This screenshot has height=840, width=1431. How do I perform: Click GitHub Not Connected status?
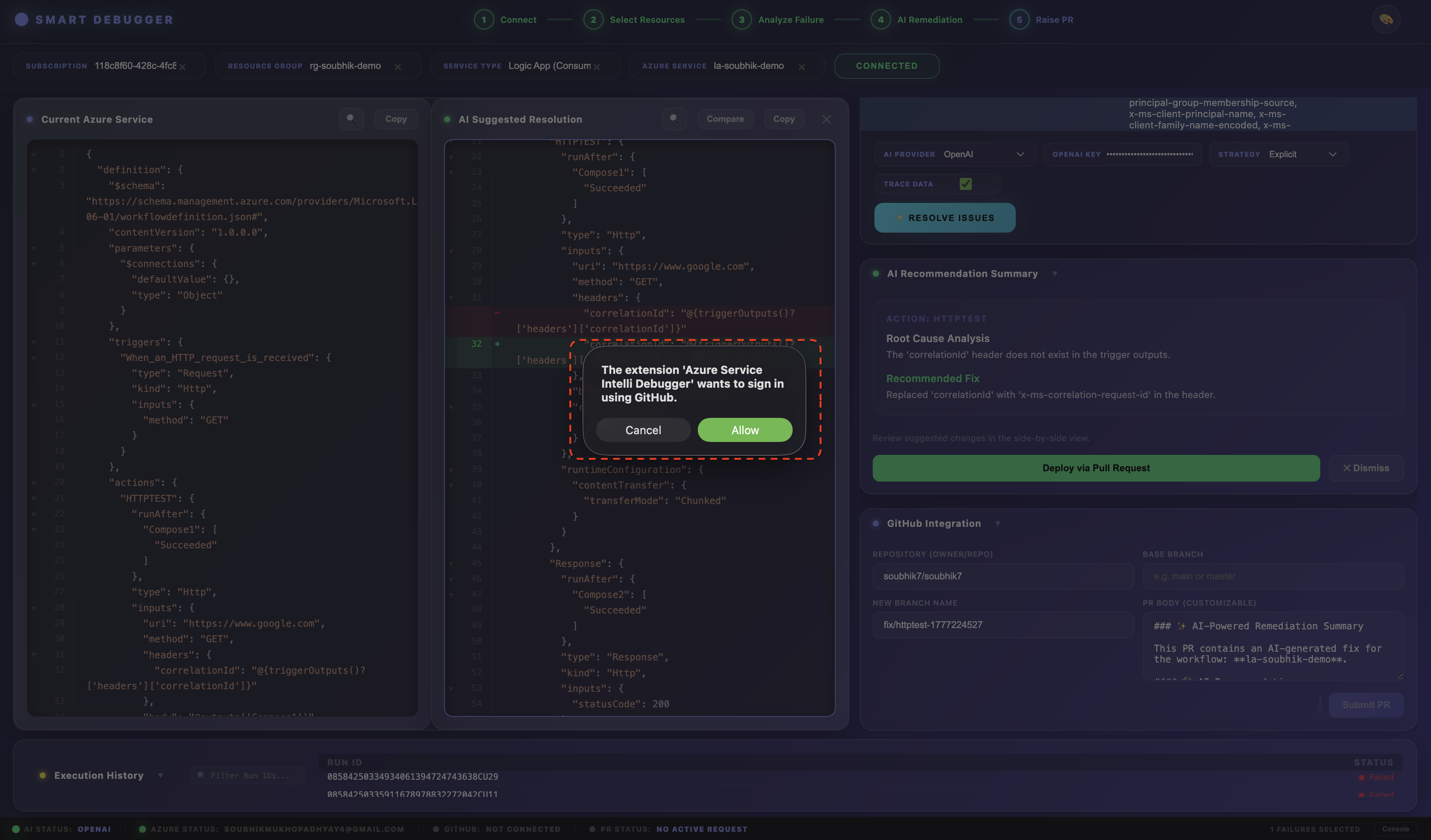coord(496,829)
